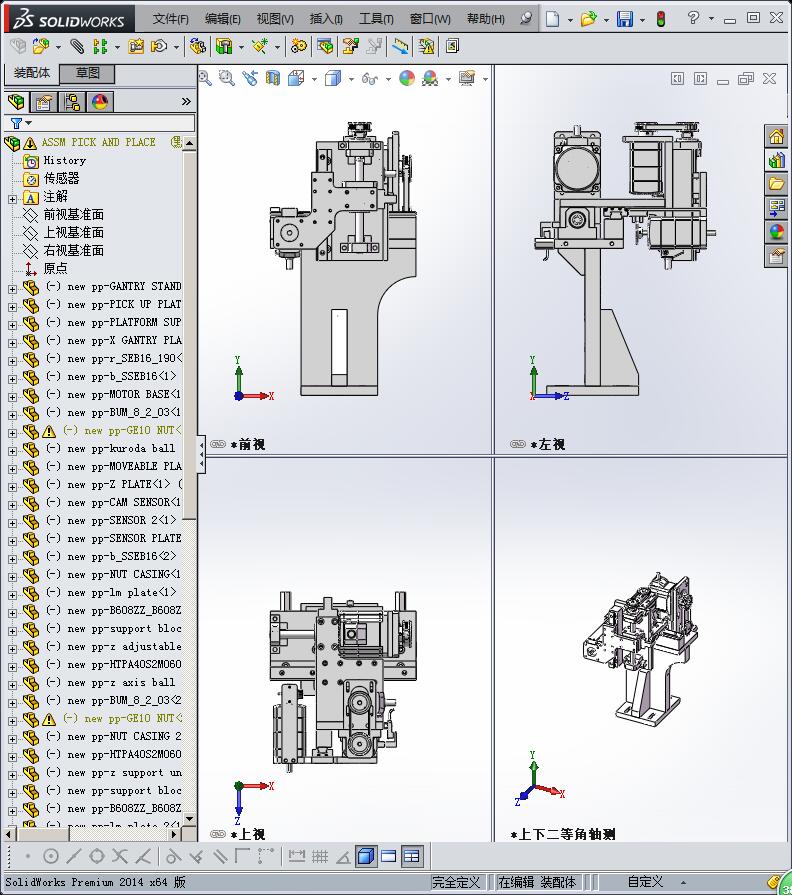Collapse the feature tree panel handle

point(201,454)
